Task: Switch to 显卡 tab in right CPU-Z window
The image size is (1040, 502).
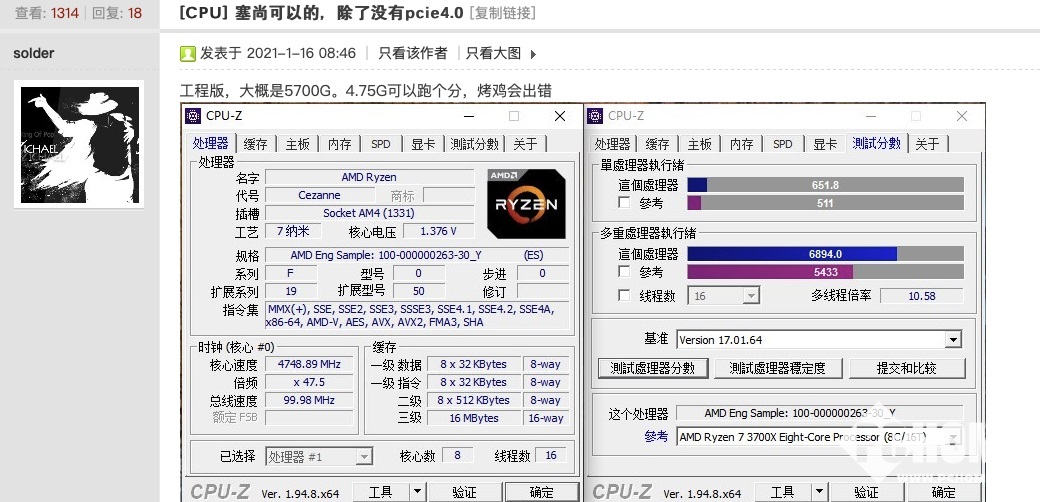Action: tap(825, 144)
